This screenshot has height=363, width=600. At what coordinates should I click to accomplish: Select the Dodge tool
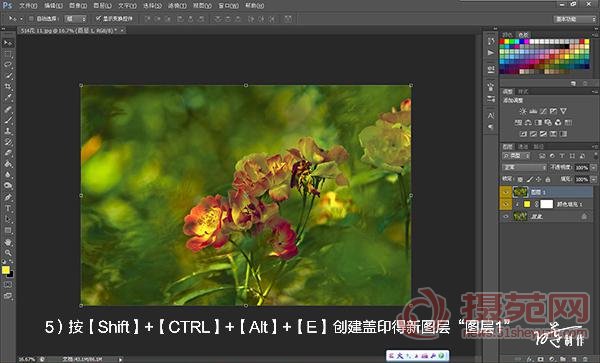tap(8, 186)
